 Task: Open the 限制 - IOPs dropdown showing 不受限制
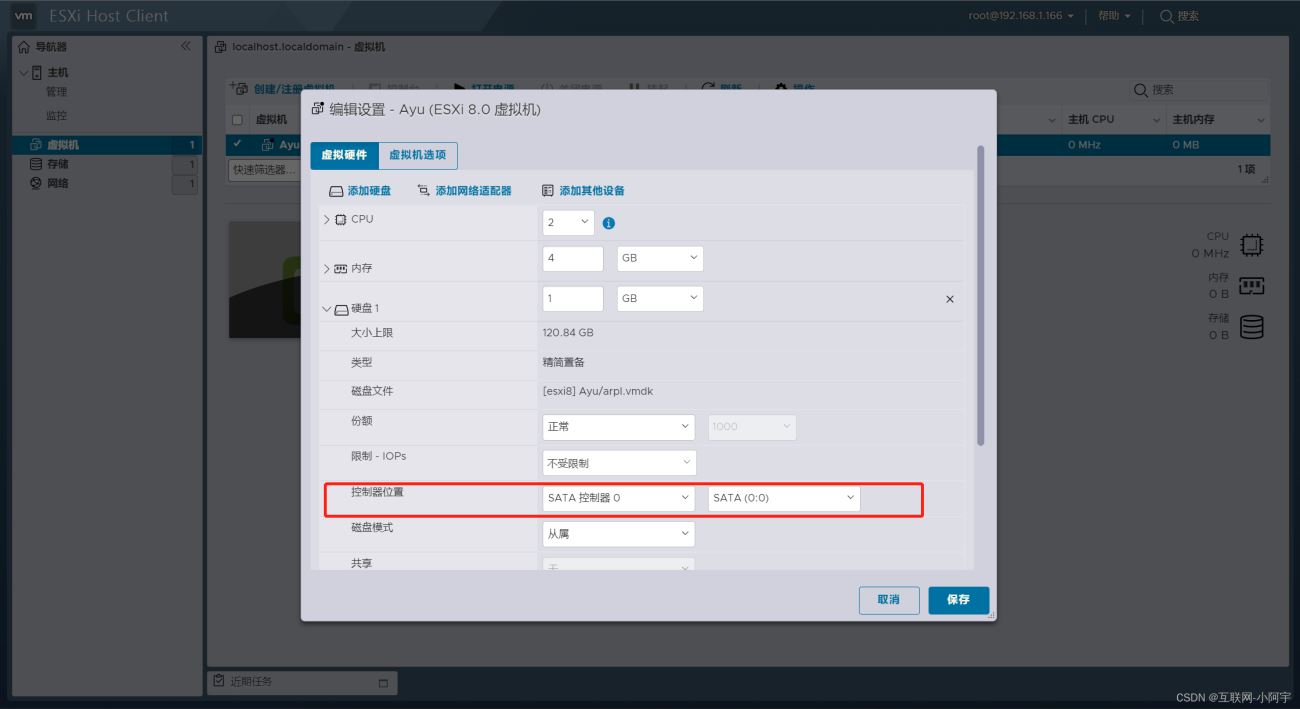pos(619,463)
